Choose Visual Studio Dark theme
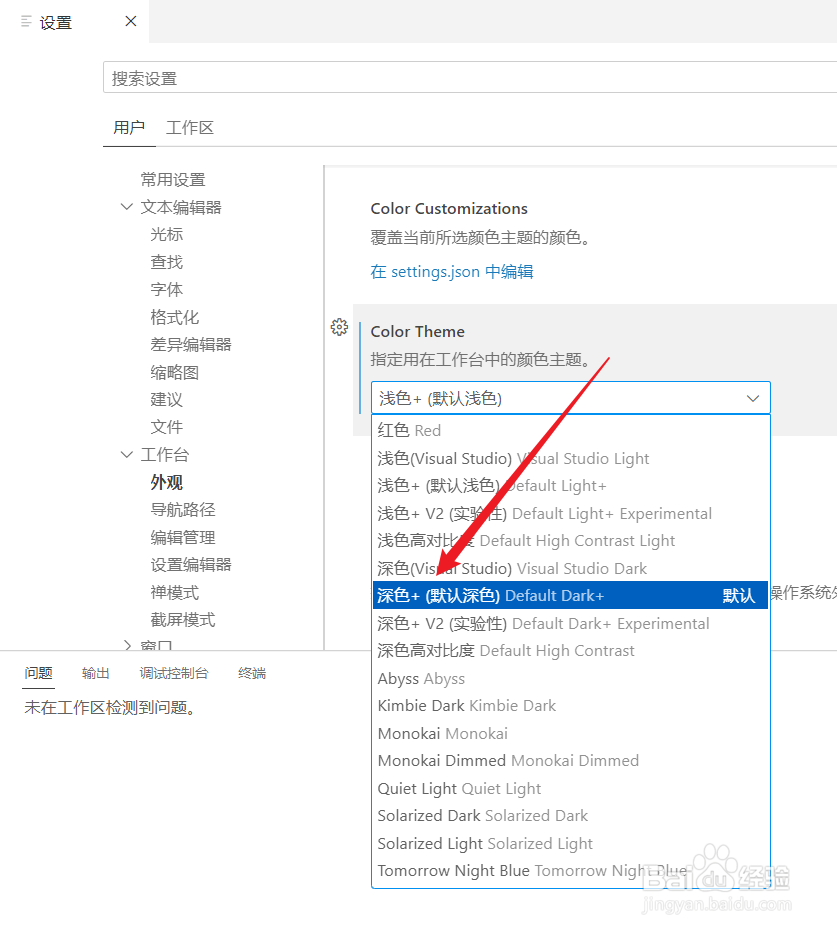This screenshot has width=837, height=933. (x=570, y=568)
